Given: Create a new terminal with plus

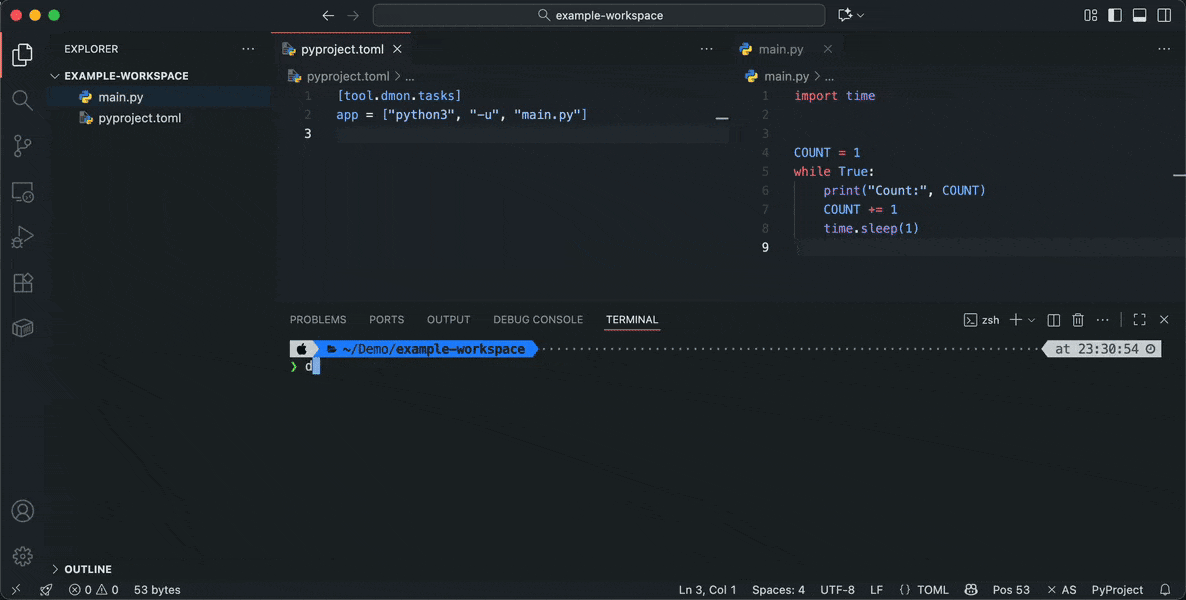Looking at the screenshot, I should [1016, 320].
